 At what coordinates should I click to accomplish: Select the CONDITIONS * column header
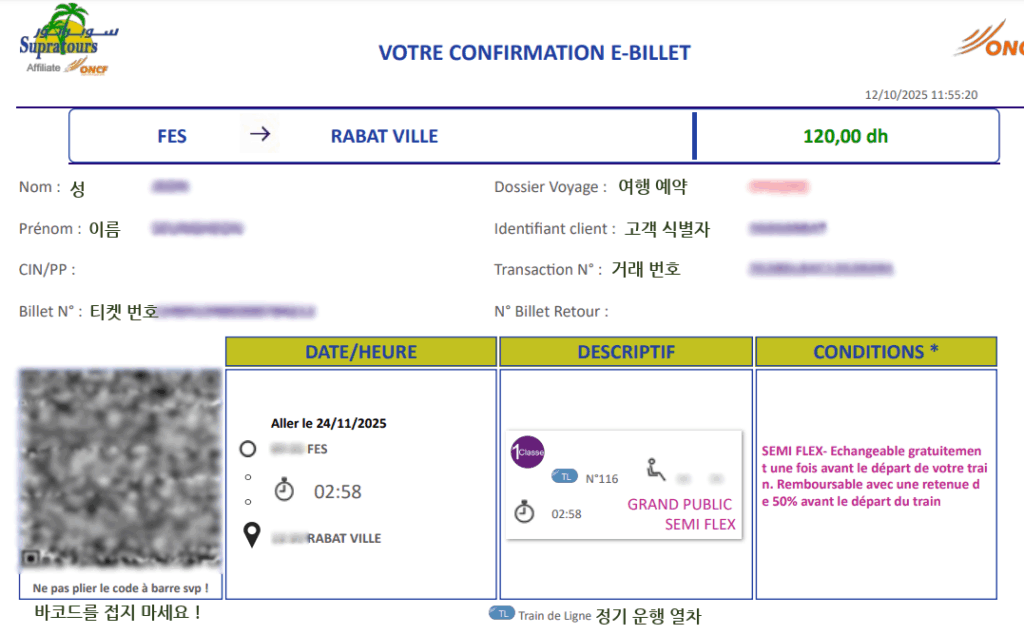click(876, 352)
